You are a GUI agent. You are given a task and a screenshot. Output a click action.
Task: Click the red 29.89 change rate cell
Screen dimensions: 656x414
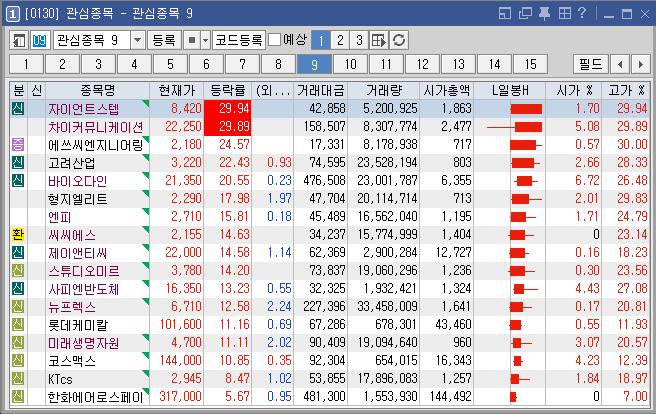click(228, 127)
